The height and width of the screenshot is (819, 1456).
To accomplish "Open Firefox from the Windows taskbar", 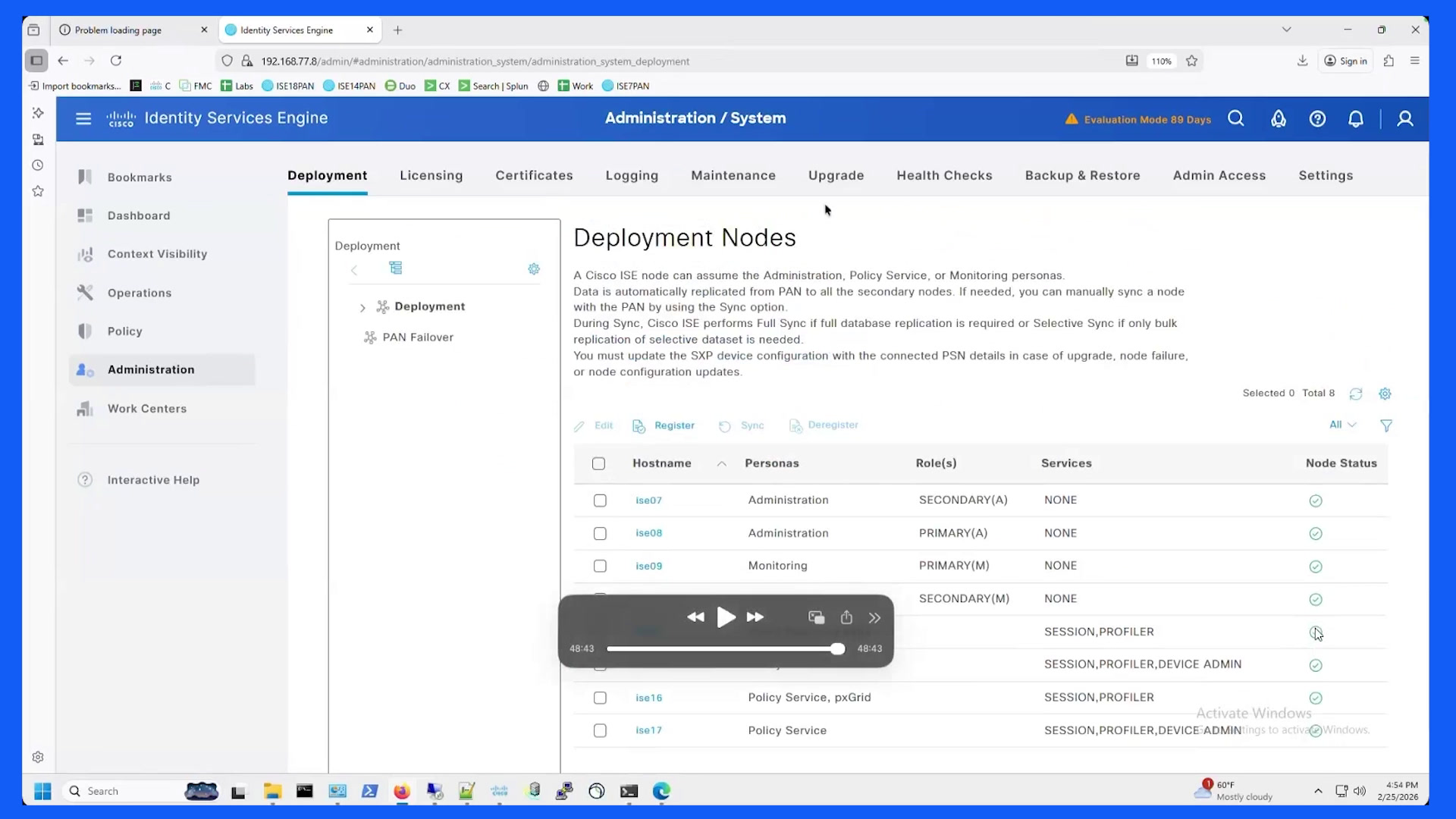I will click(402, 792).
